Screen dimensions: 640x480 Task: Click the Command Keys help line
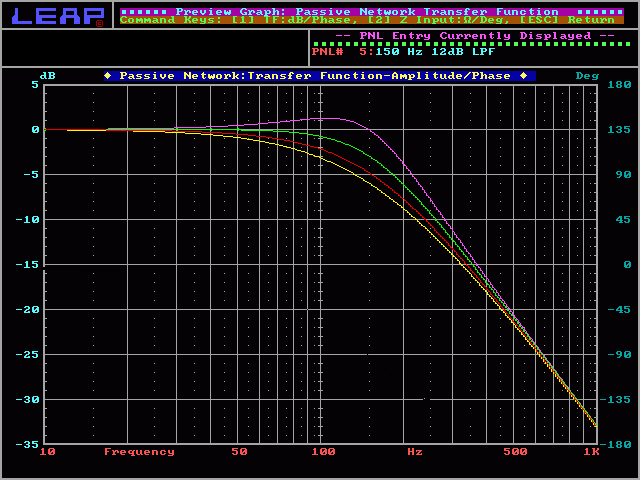tap(367, 20)
